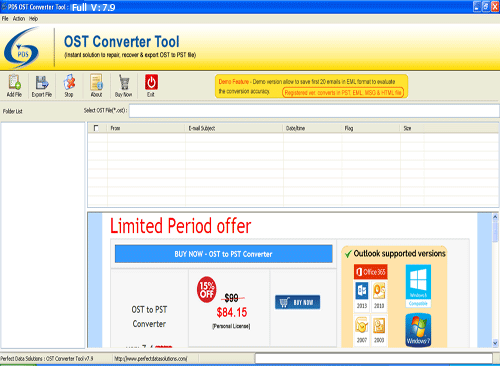Click the BUY NOW - OST to PST Converter banner
Screen dimensions: 500x366
coord(223,254)
